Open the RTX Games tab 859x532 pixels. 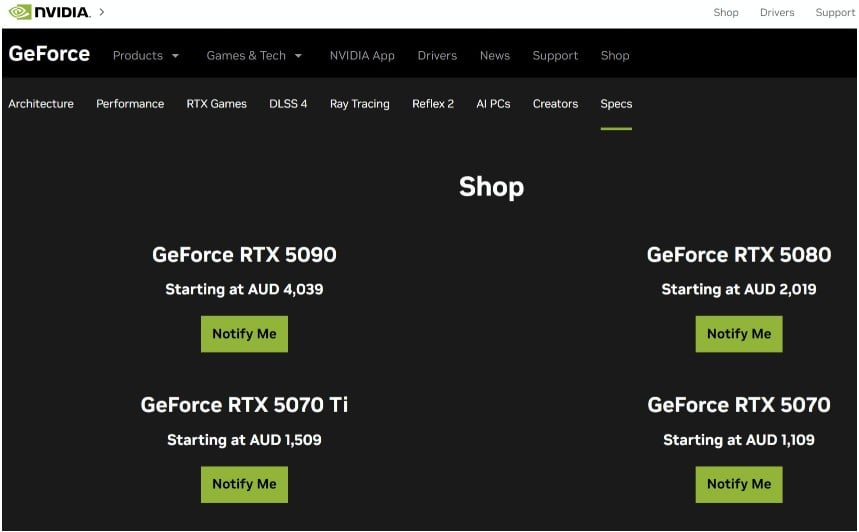pyautogui.click(x=216, y=104)
